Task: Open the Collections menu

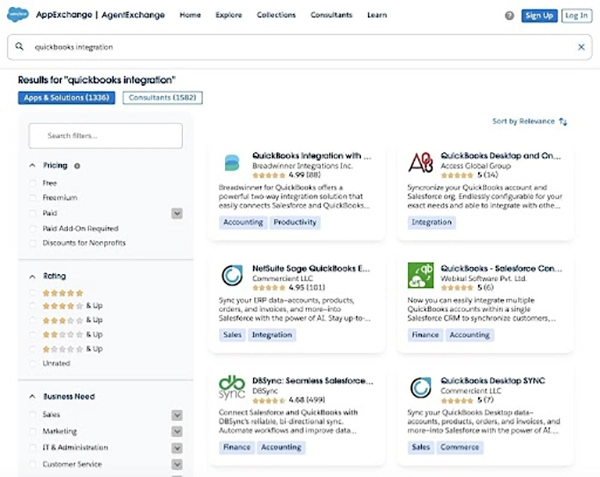Action: (276, 15)
